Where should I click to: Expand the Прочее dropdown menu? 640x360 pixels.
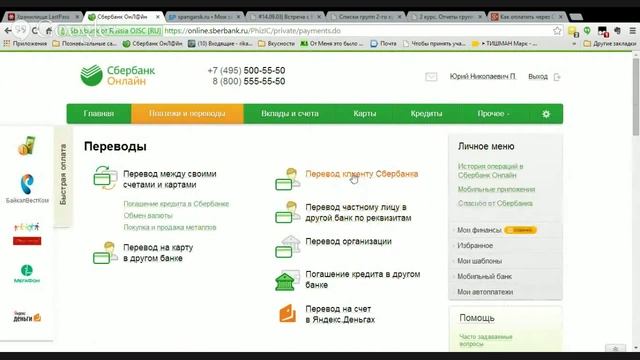(493, 114)
